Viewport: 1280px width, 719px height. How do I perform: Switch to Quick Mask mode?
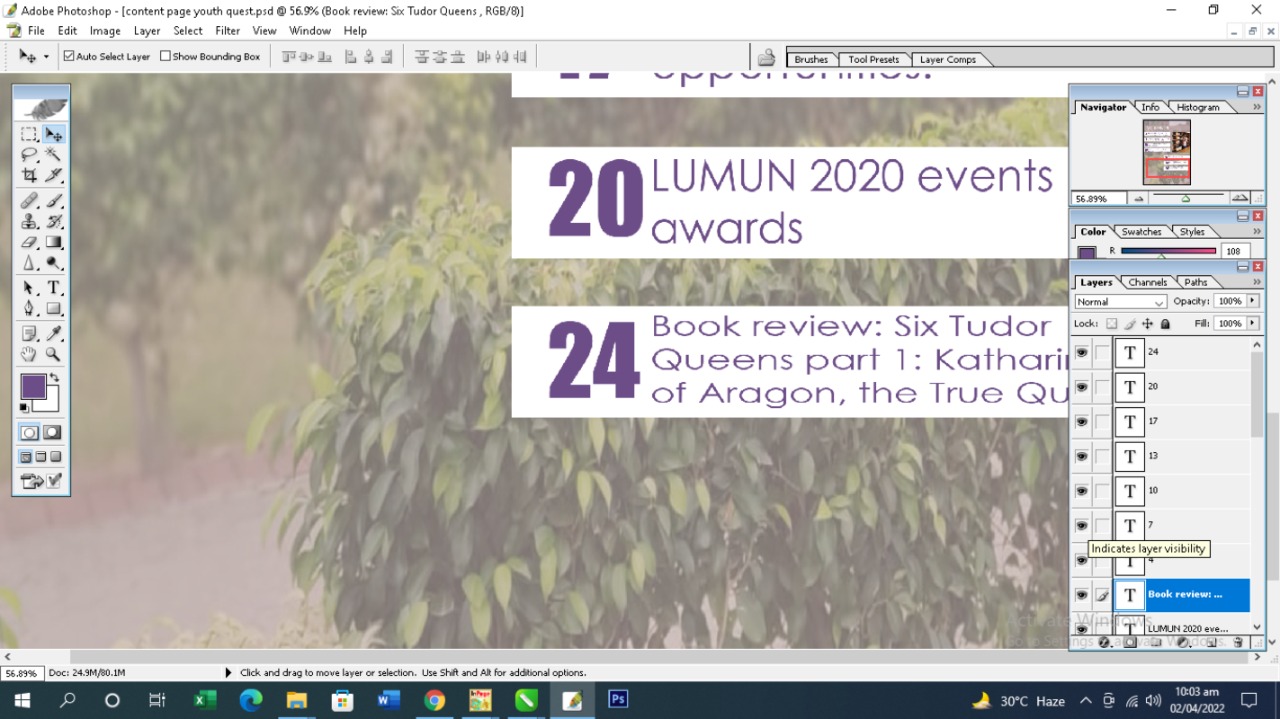[x=53, y=433]
